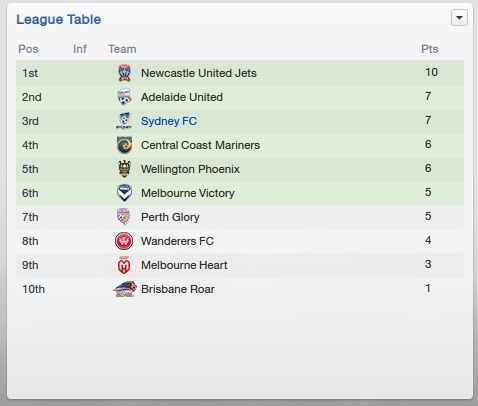Image resolution: width=478 pixels, height=406 pixels.
Task: Open Newcastle United Jets team name
Action: point(199,73)
